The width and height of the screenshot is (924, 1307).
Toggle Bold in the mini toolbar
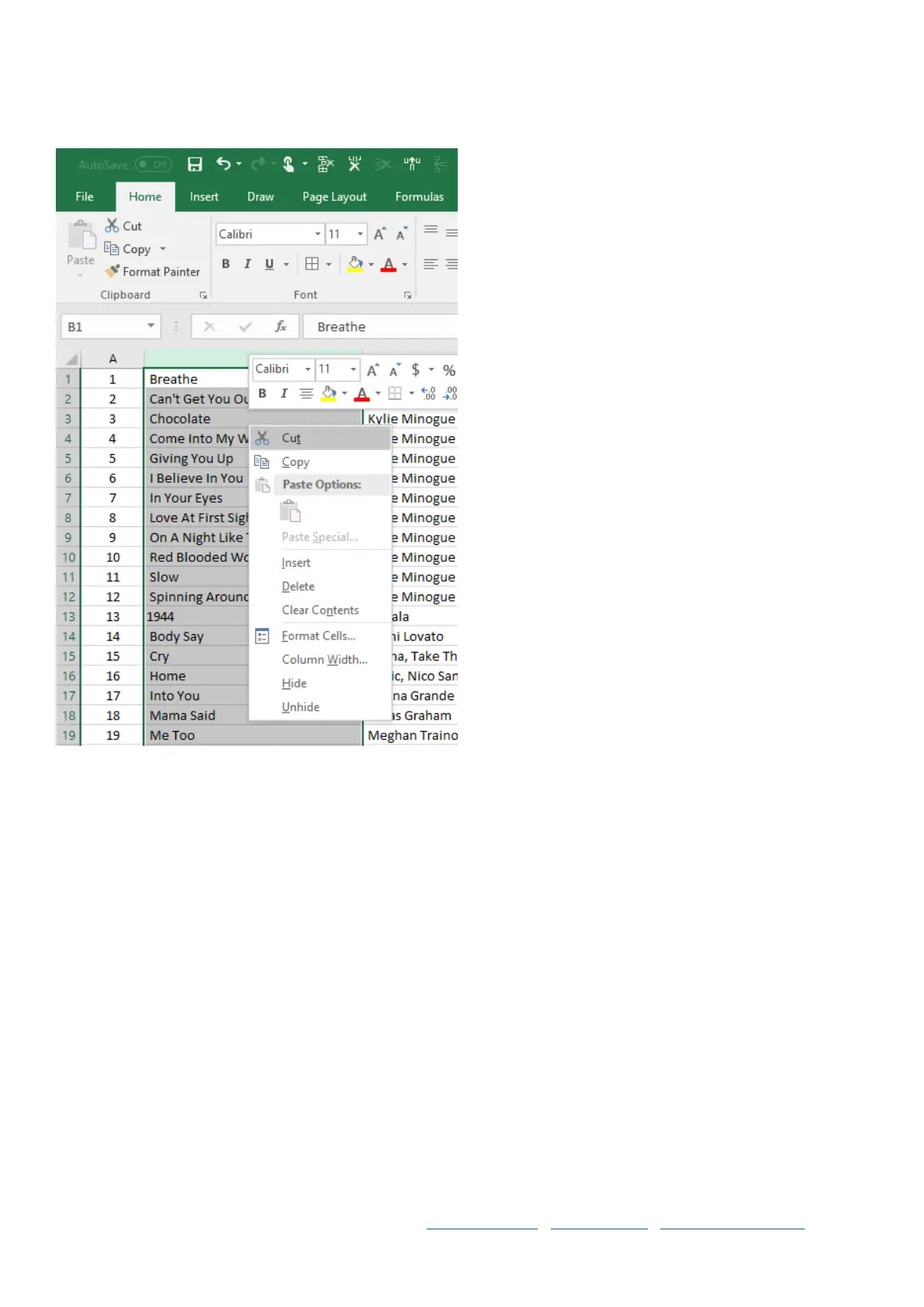[x=262, y=393]
